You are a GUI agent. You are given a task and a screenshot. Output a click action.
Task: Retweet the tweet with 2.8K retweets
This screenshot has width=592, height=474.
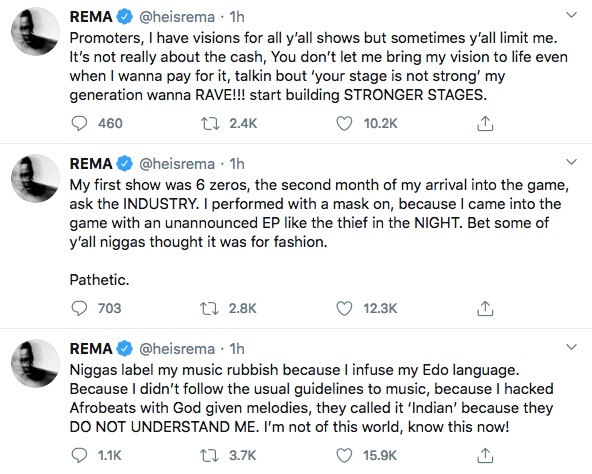[x=210, y=308]
